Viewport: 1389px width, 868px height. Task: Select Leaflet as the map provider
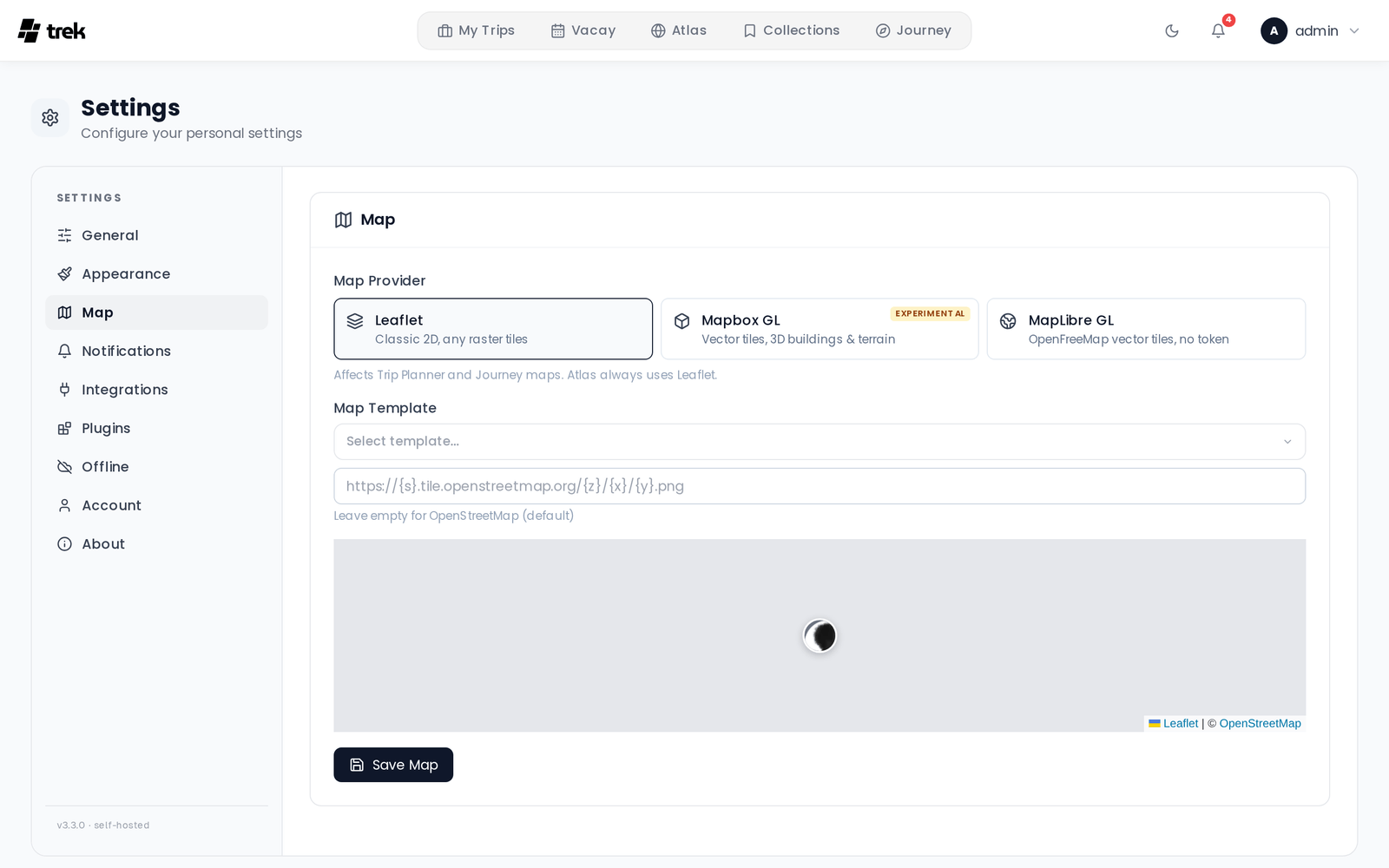pyautogui.click(x=493, y=329)
